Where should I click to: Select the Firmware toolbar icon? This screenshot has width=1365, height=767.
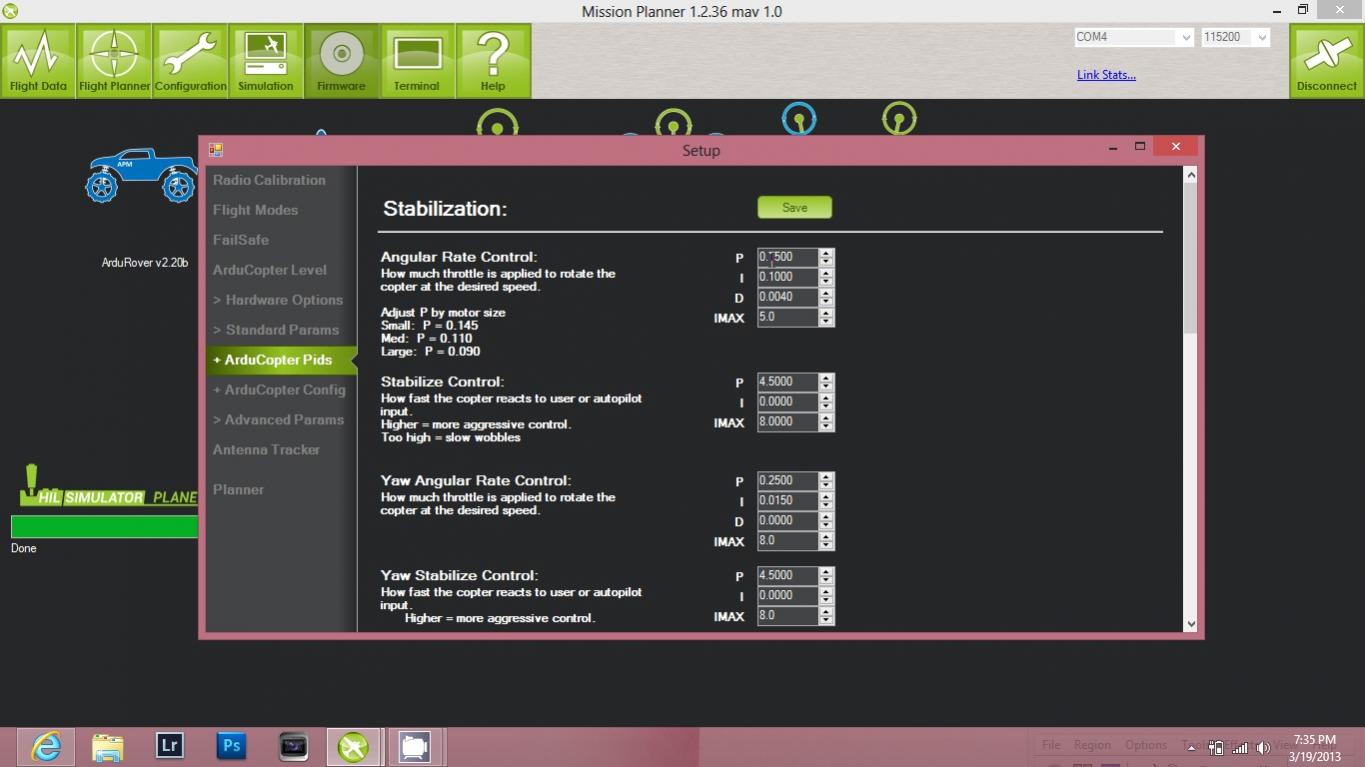coord(341,61)
